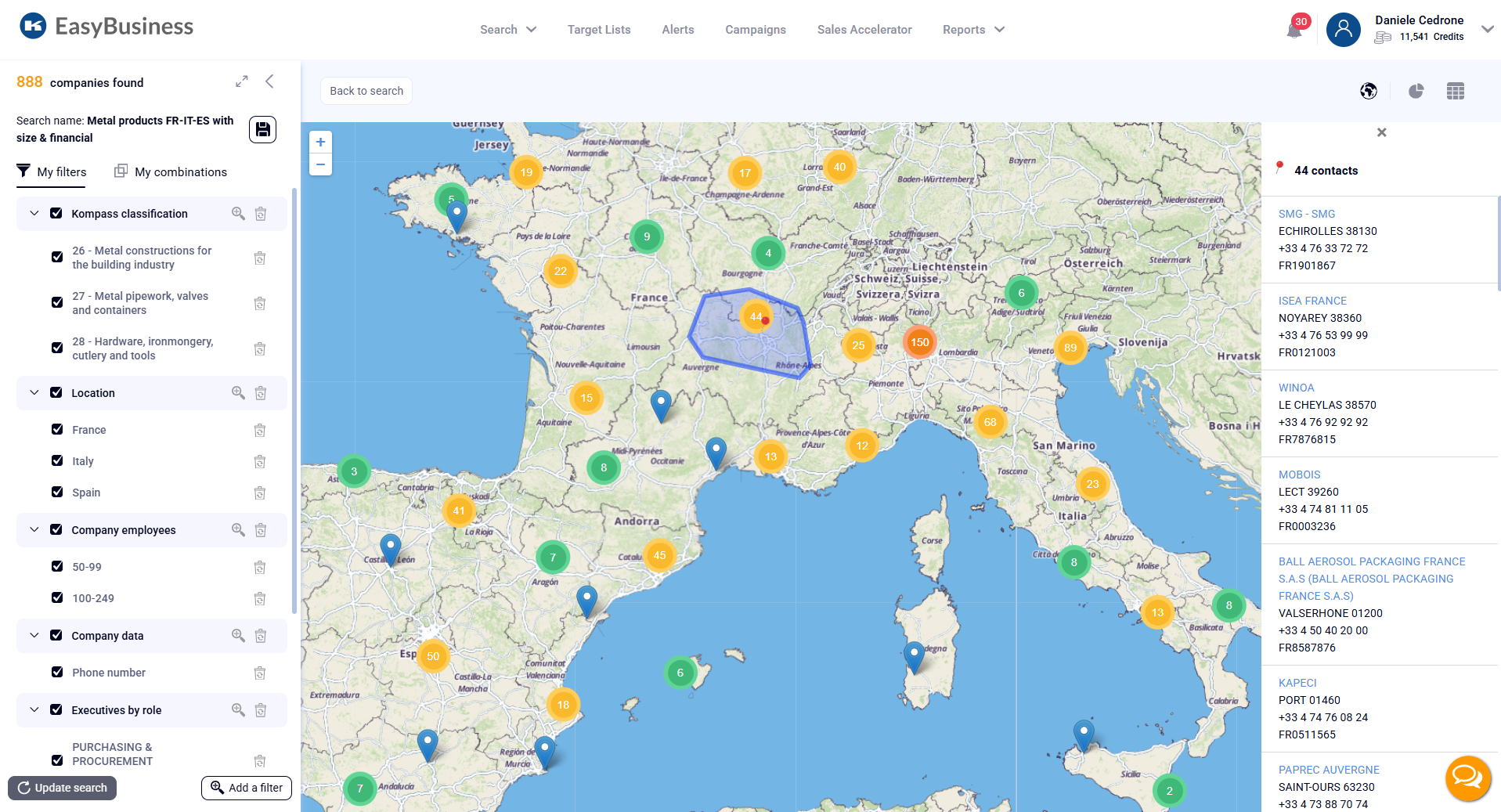Click the 150 cluster marker on map
The width and height of the screenshot is (1501, 812).
pyautogui.click(x=919, y=342)
